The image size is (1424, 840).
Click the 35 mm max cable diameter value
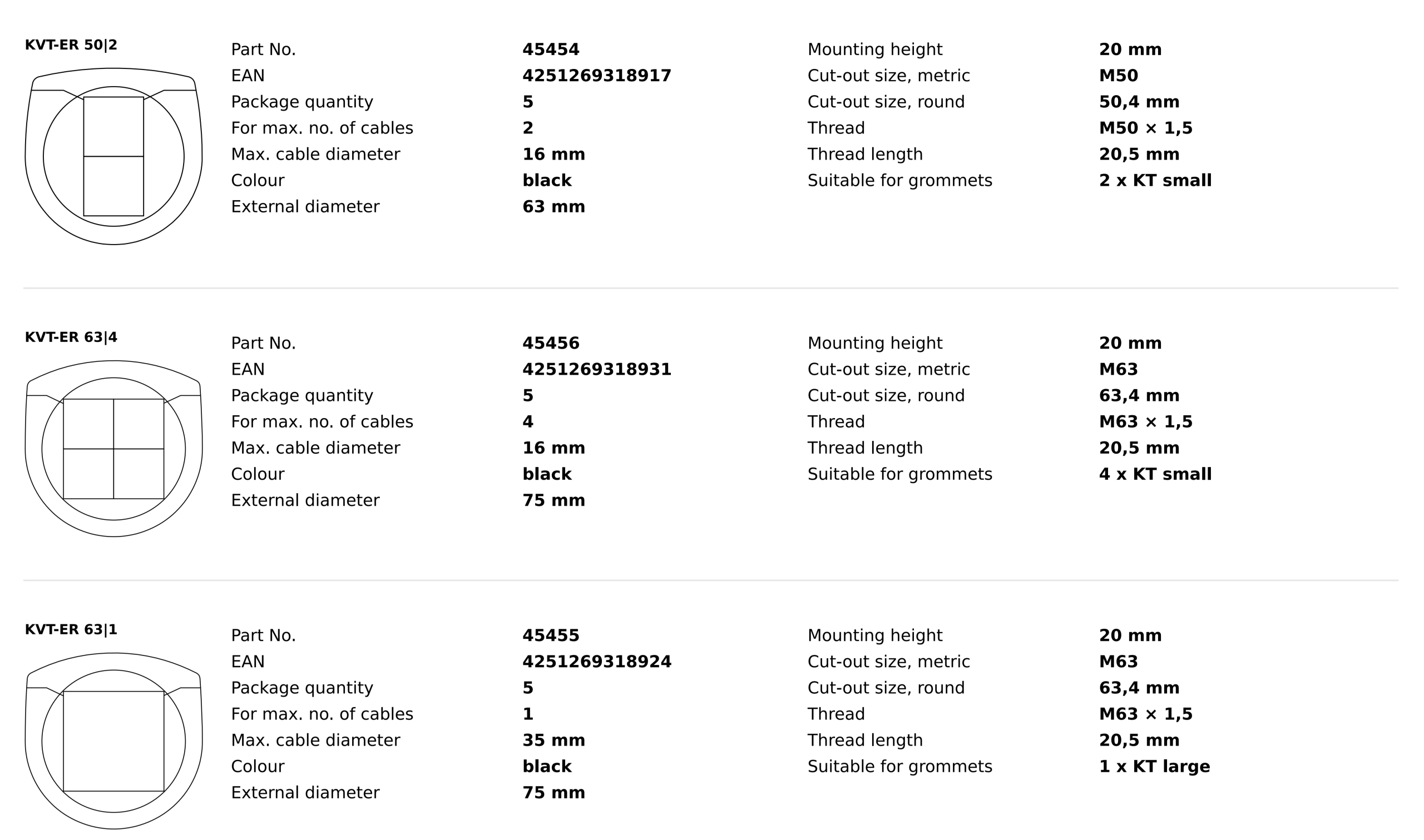553,740
